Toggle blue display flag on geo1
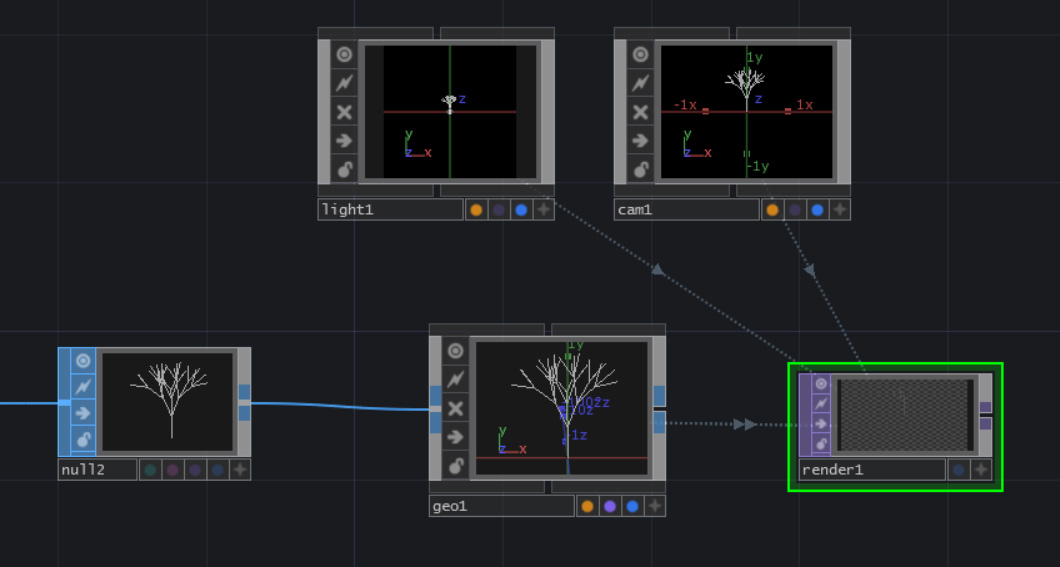The image size is (1060, 567). click(x=632, y=506)
